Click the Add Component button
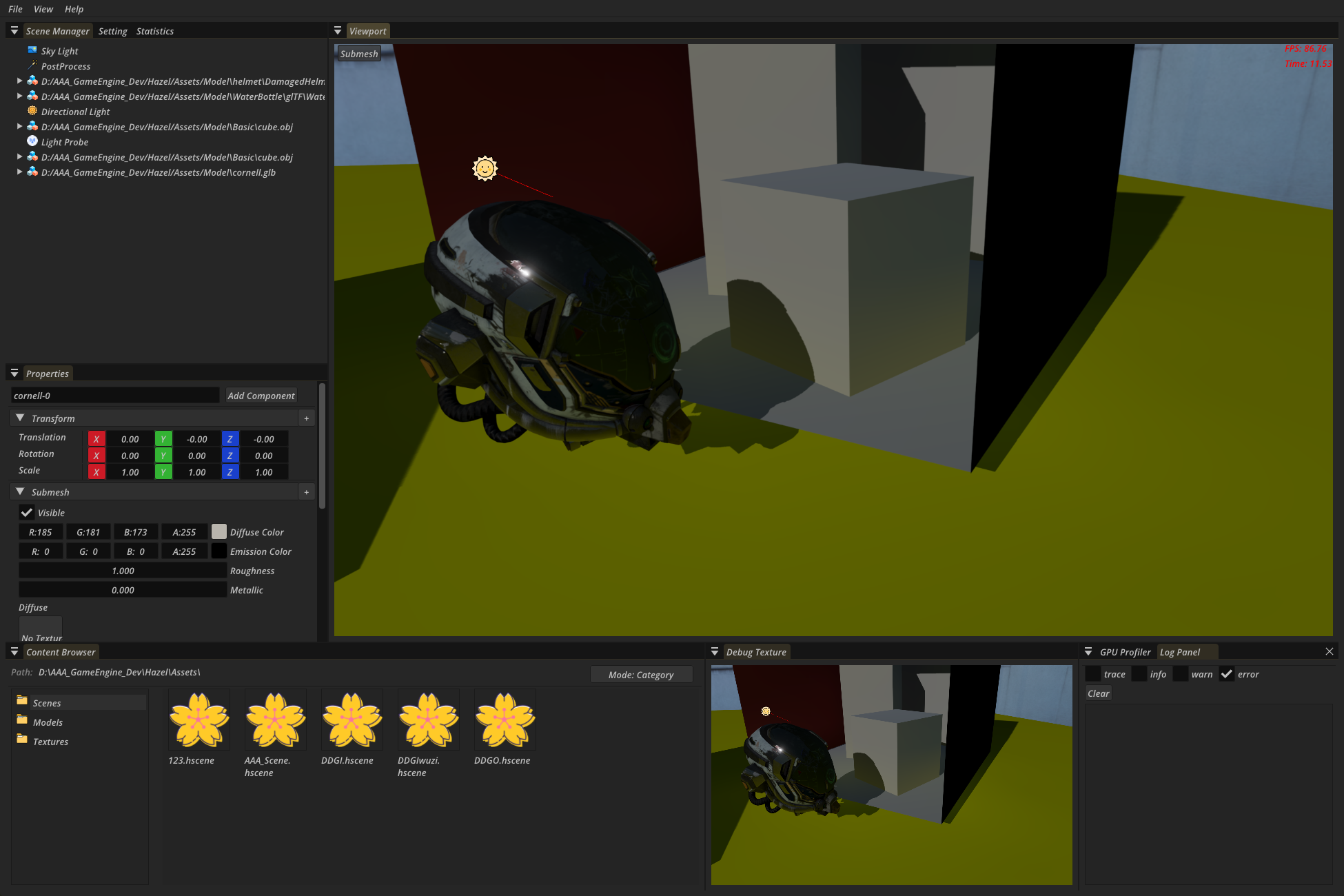The image size is (1344, 896). point(261,396)
